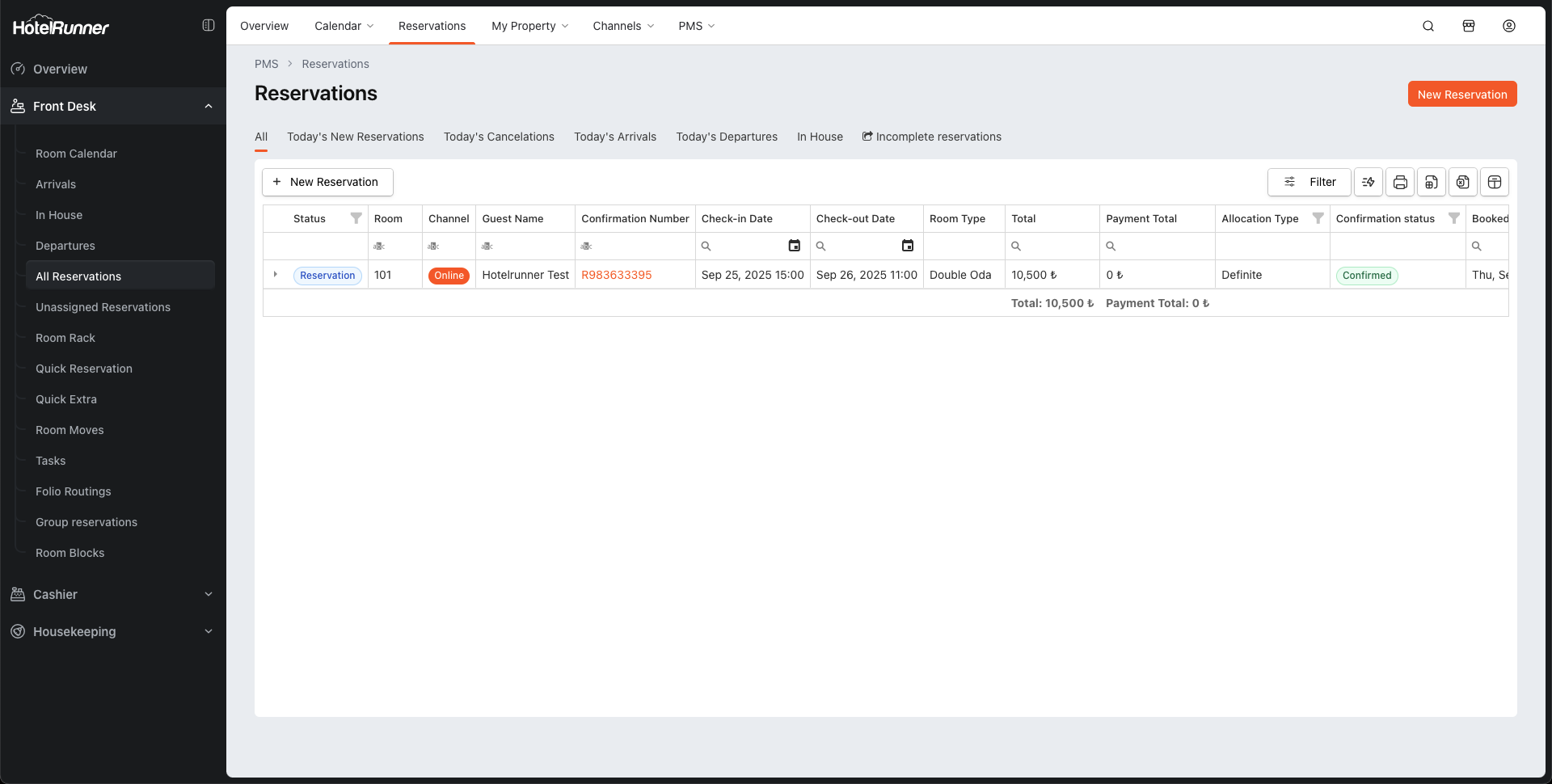This screenshot has width=1552, height=784.
Task: Open the Status column filter funnel
Action: [356, 218]
